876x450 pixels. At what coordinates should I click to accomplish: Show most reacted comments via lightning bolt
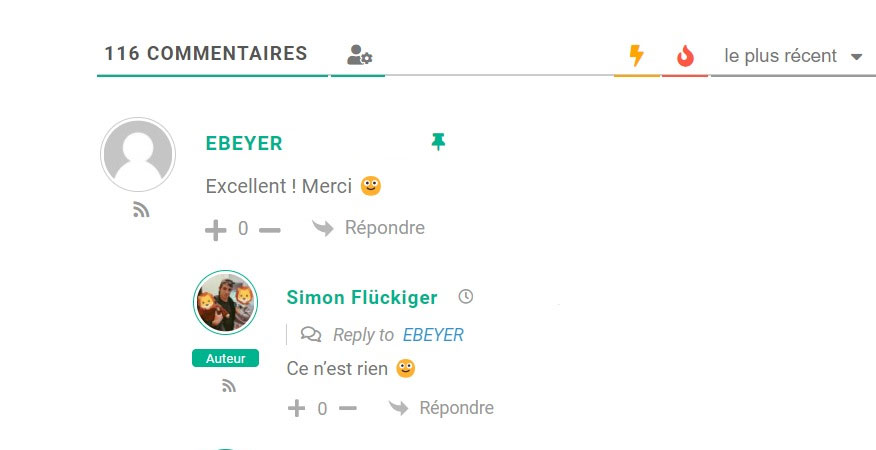636,55
